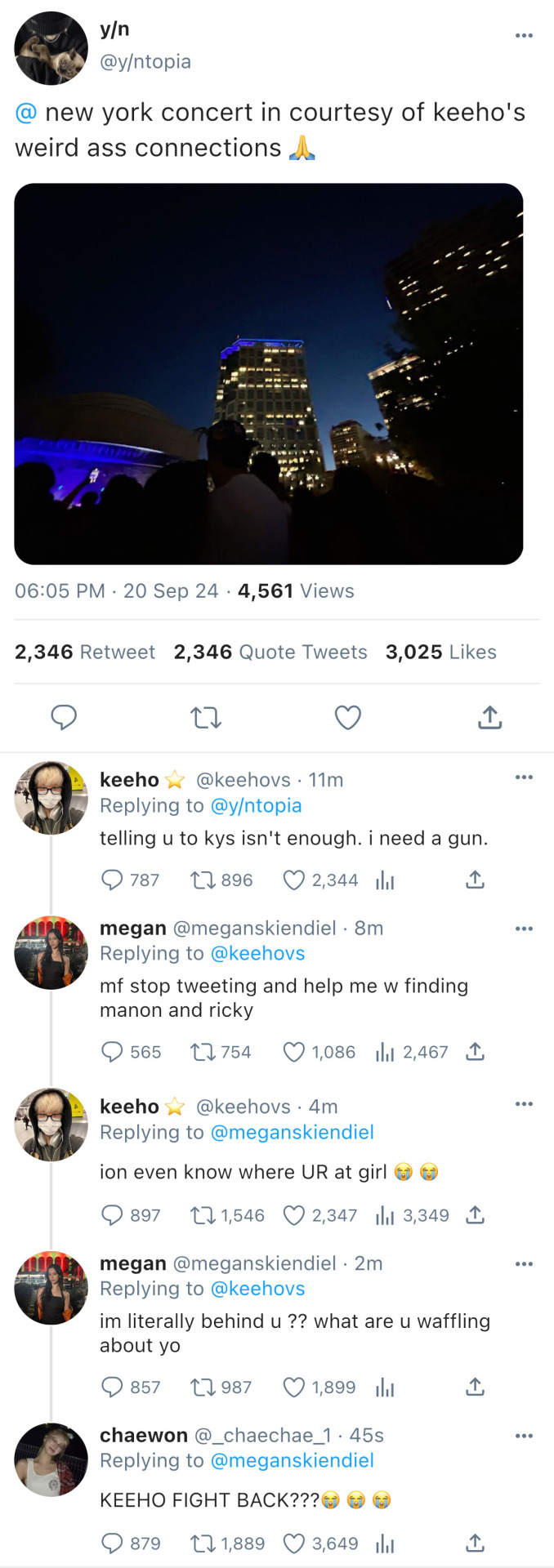View the 2,346 Retweet list
This screenshot has height=1568, width=554.
point(84,652)
